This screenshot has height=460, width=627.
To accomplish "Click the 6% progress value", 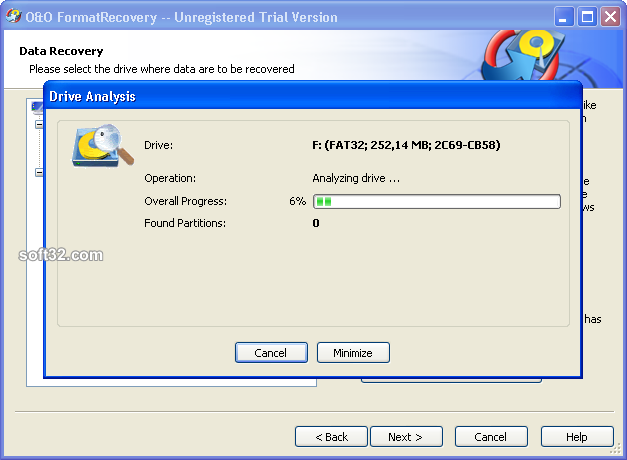I will coord(298,201).
